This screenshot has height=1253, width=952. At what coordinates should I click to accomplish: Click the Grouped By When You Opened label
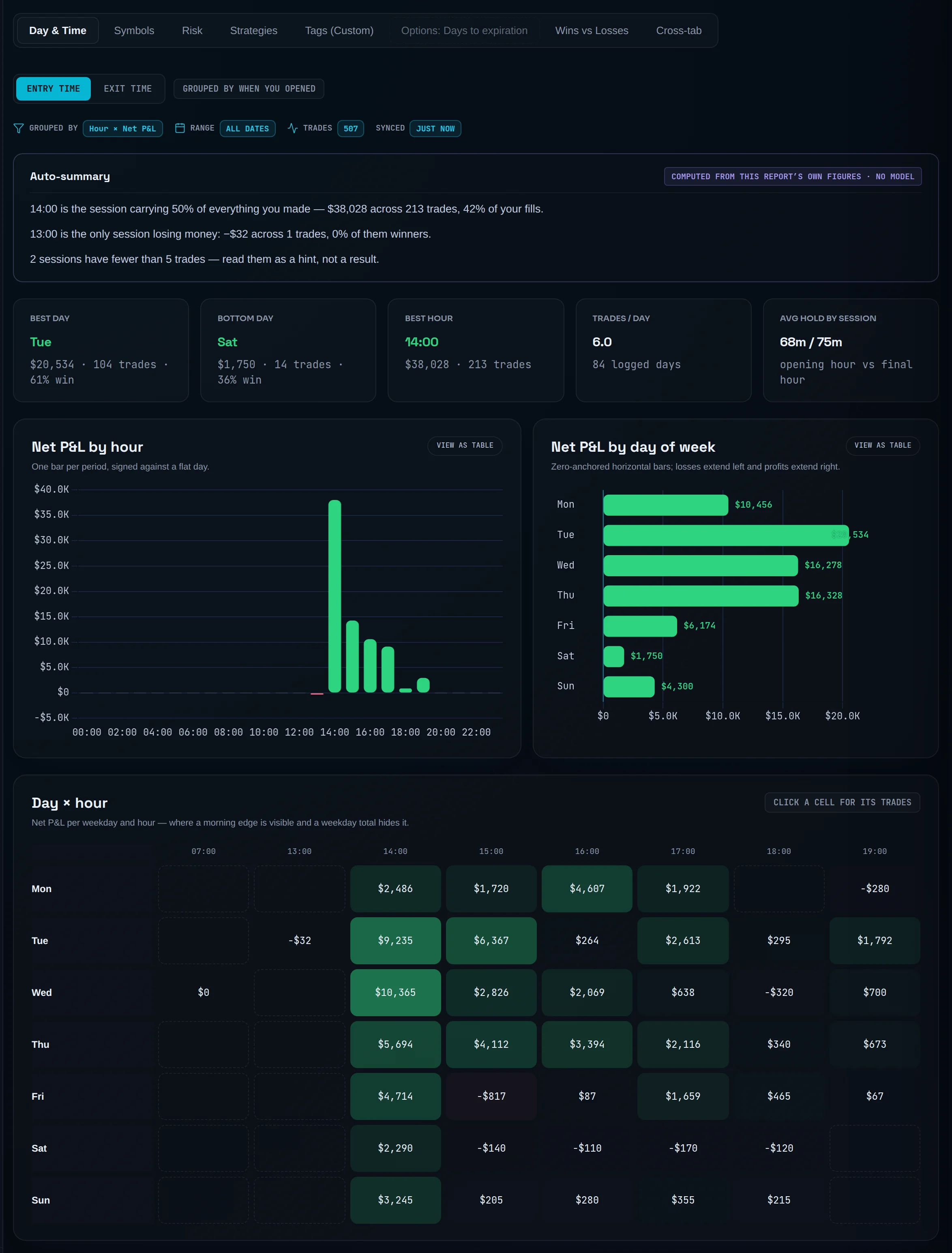click(249, 89)
